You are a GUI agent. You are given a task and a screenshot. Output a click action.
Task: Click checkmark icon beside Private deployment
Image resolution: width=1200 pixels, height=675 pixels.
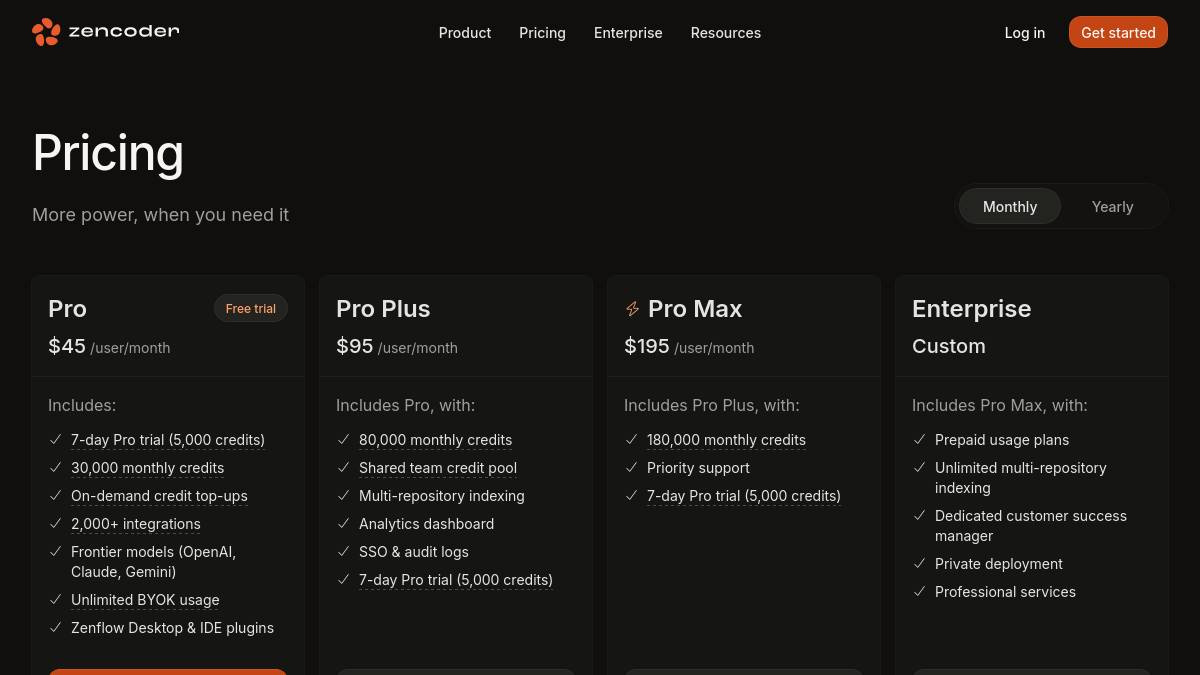(919, 563)
